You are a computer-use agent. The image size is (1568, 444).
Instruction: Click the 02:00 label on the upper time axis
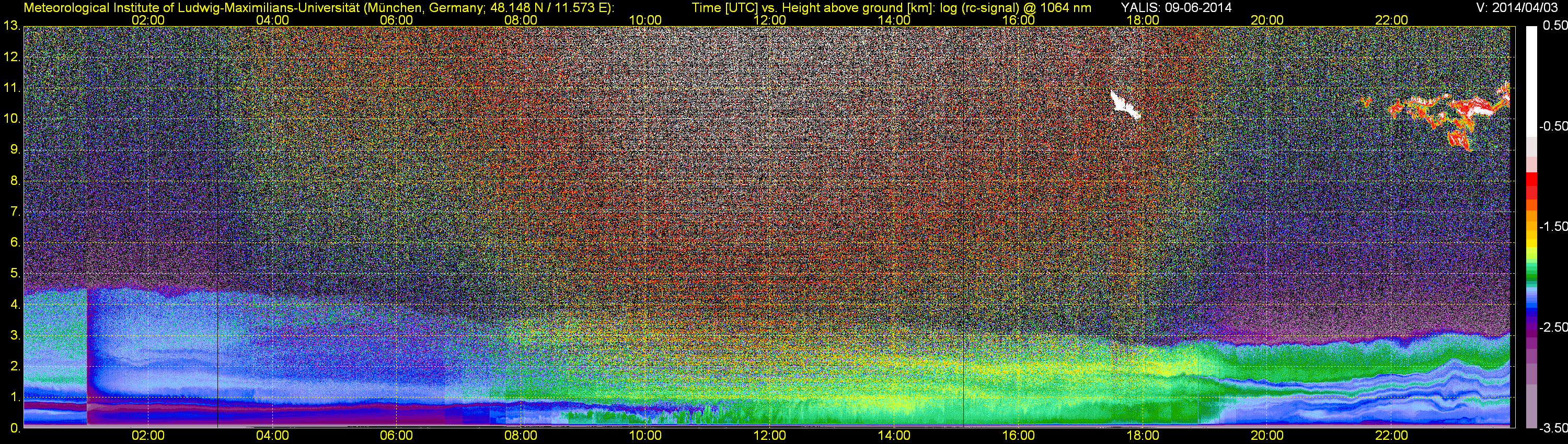pyautogui.click(x=148, y=20)
